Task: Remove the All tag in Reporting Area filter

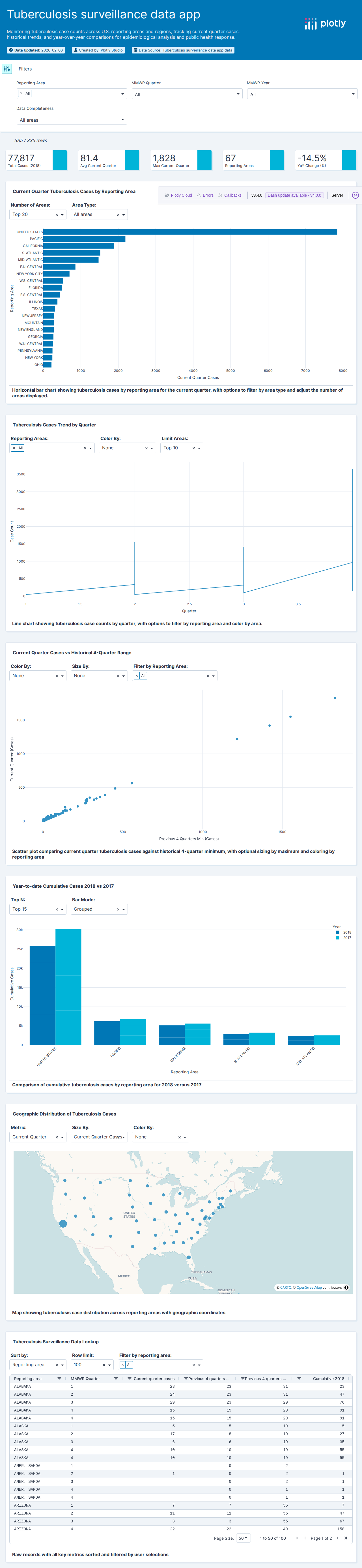Action: 21,93
